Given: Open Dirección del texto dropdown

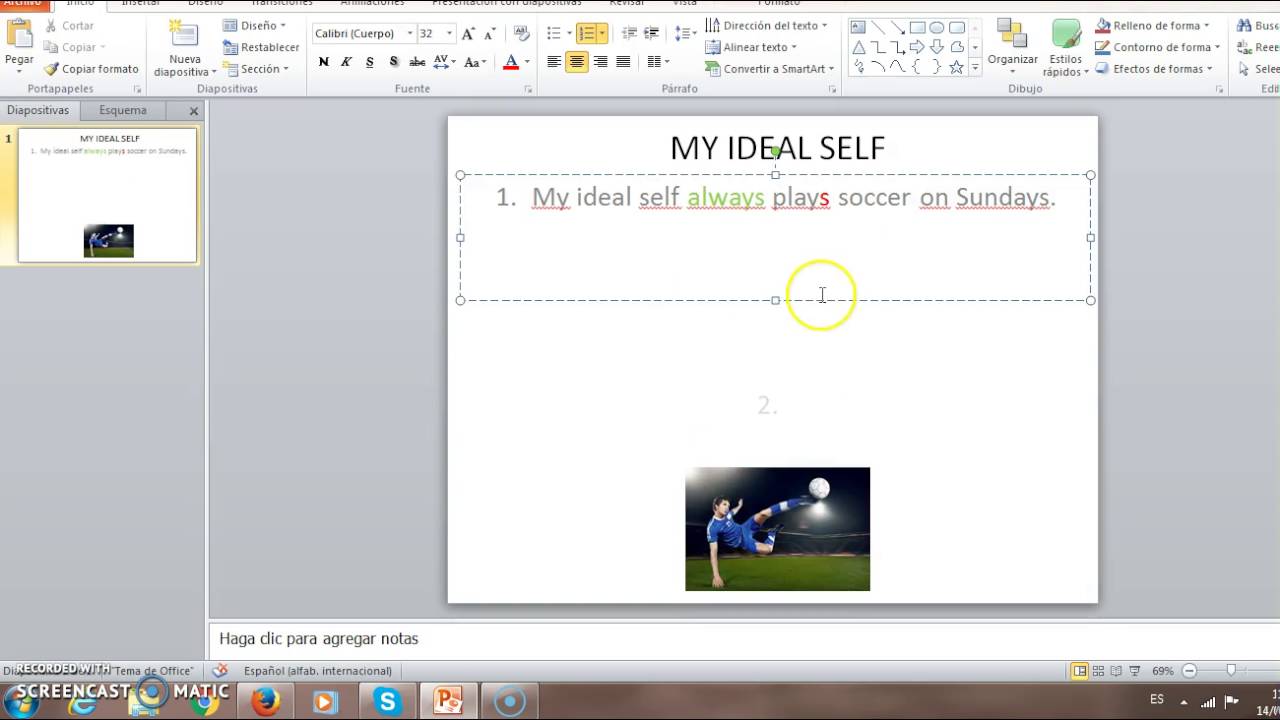Looking at the screenshot, I should [767, 25].
